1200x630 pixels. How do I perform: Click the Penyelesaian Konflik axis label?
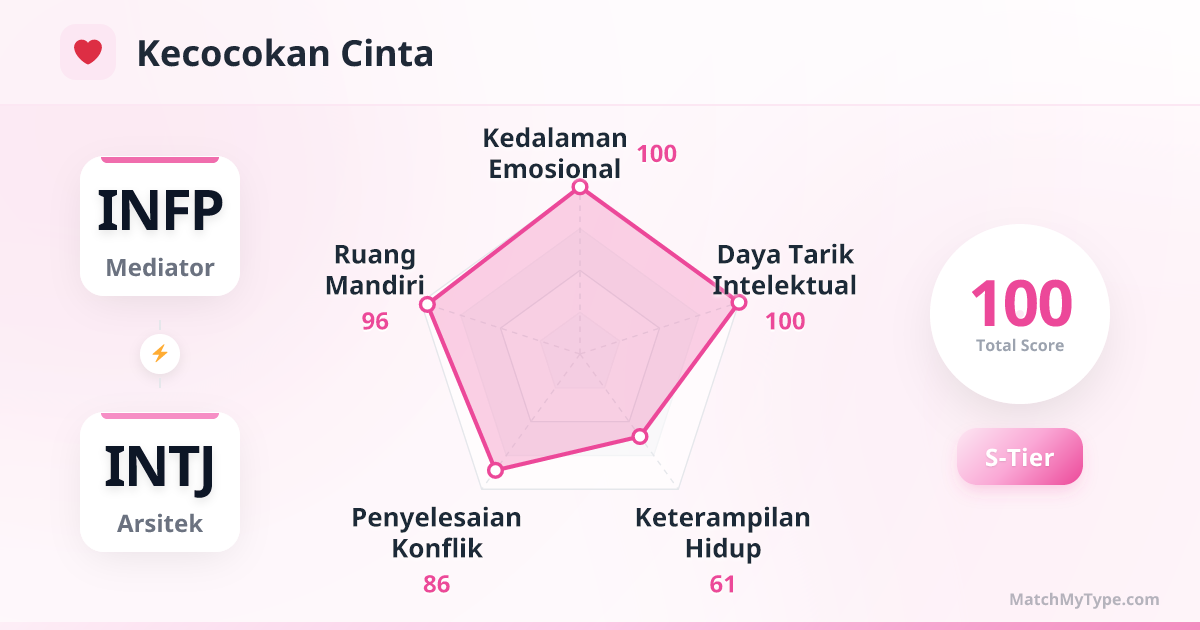click(x=436, y=533)
